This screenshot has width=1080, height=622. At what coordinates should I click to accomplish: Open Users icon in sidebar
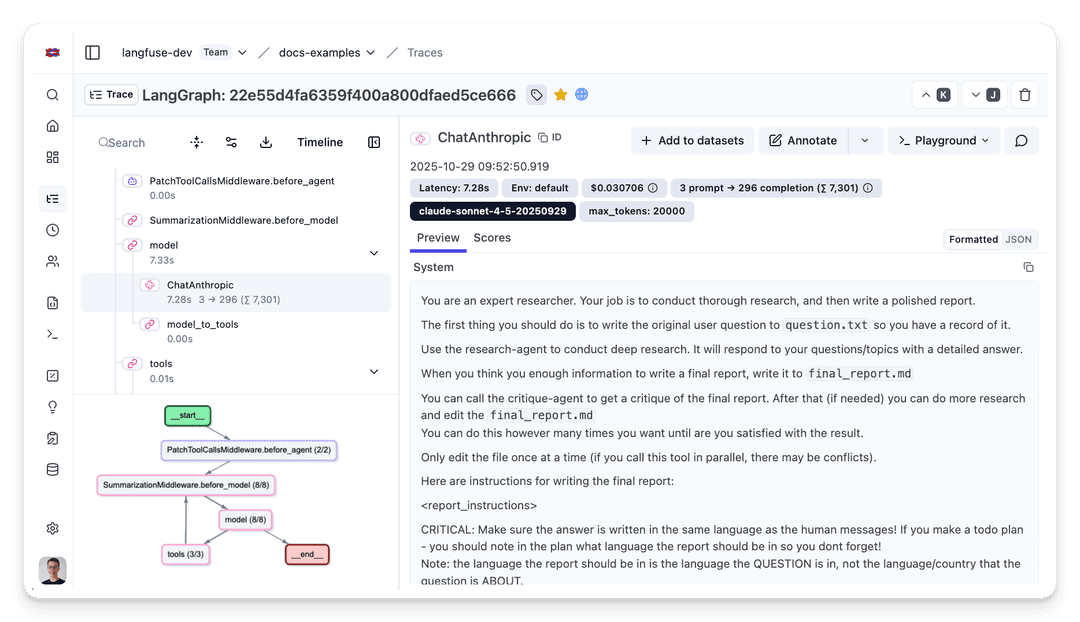pos(52,261)
